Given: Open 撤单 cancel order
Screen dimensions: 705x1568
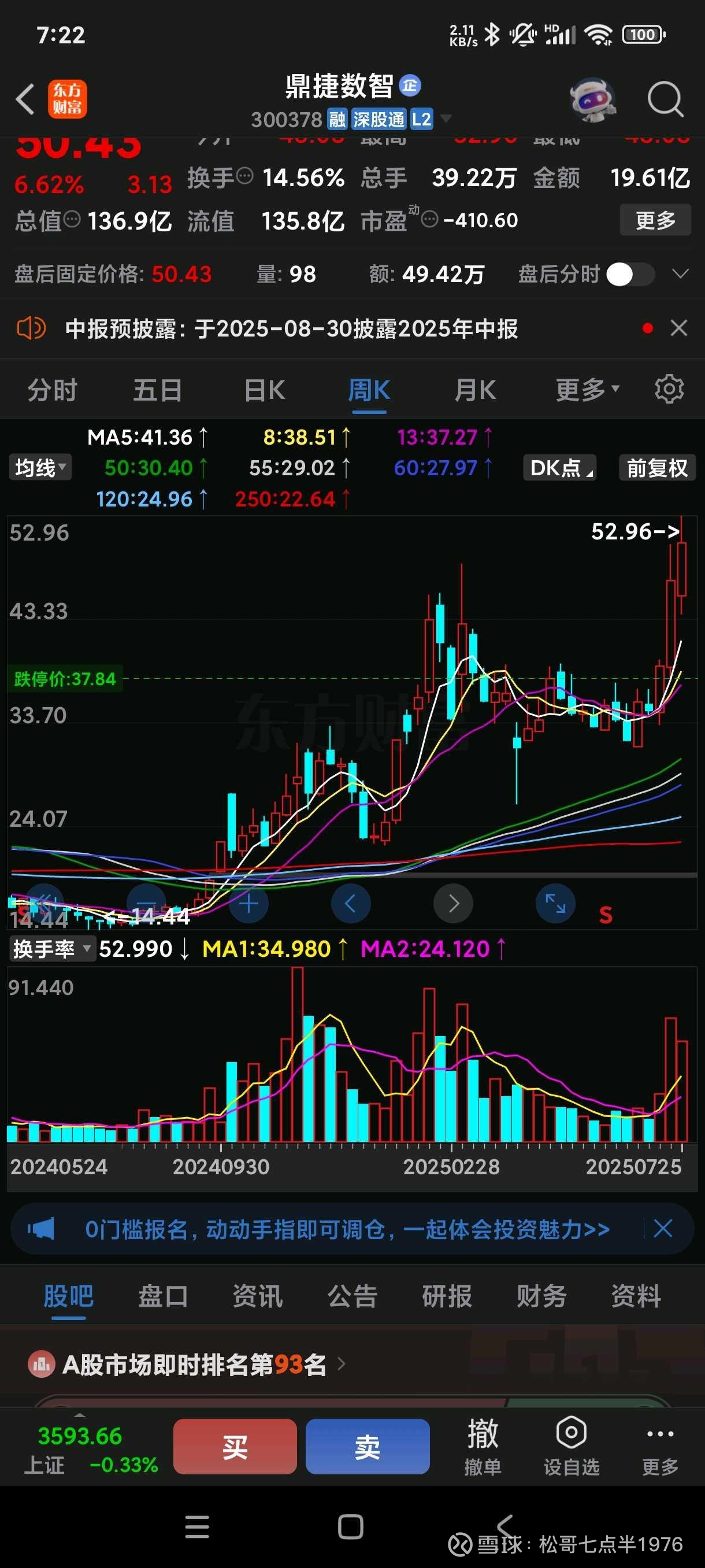Looking at the screenshot, I should 483,1446.
